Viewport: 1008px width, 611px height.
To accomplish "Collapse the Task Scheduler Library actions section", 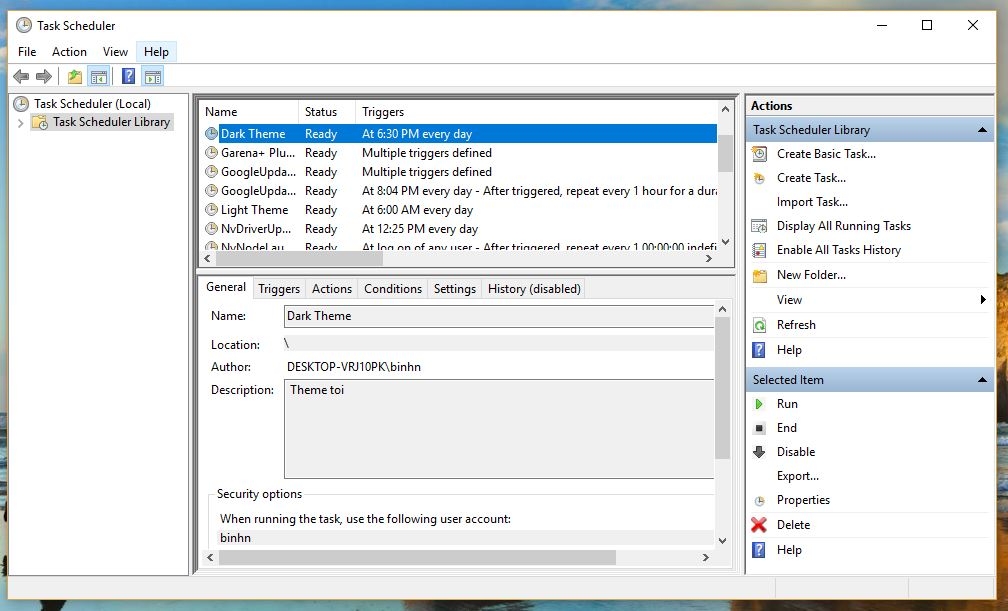I will 982,130.
